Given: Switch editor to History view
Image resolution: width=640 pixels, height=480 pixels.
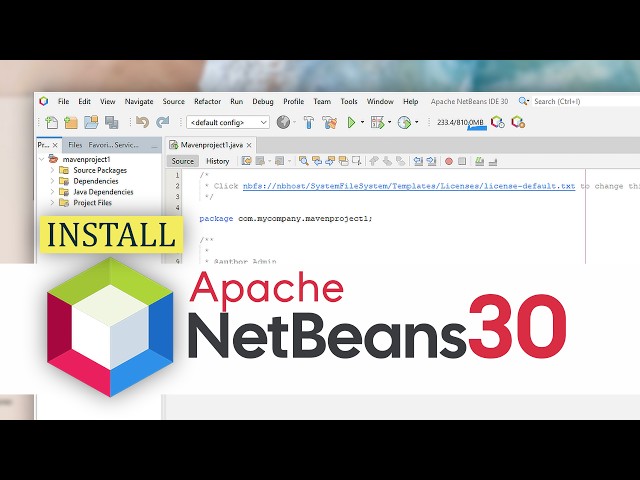Looking at the screenshot, I should point(218,161).
